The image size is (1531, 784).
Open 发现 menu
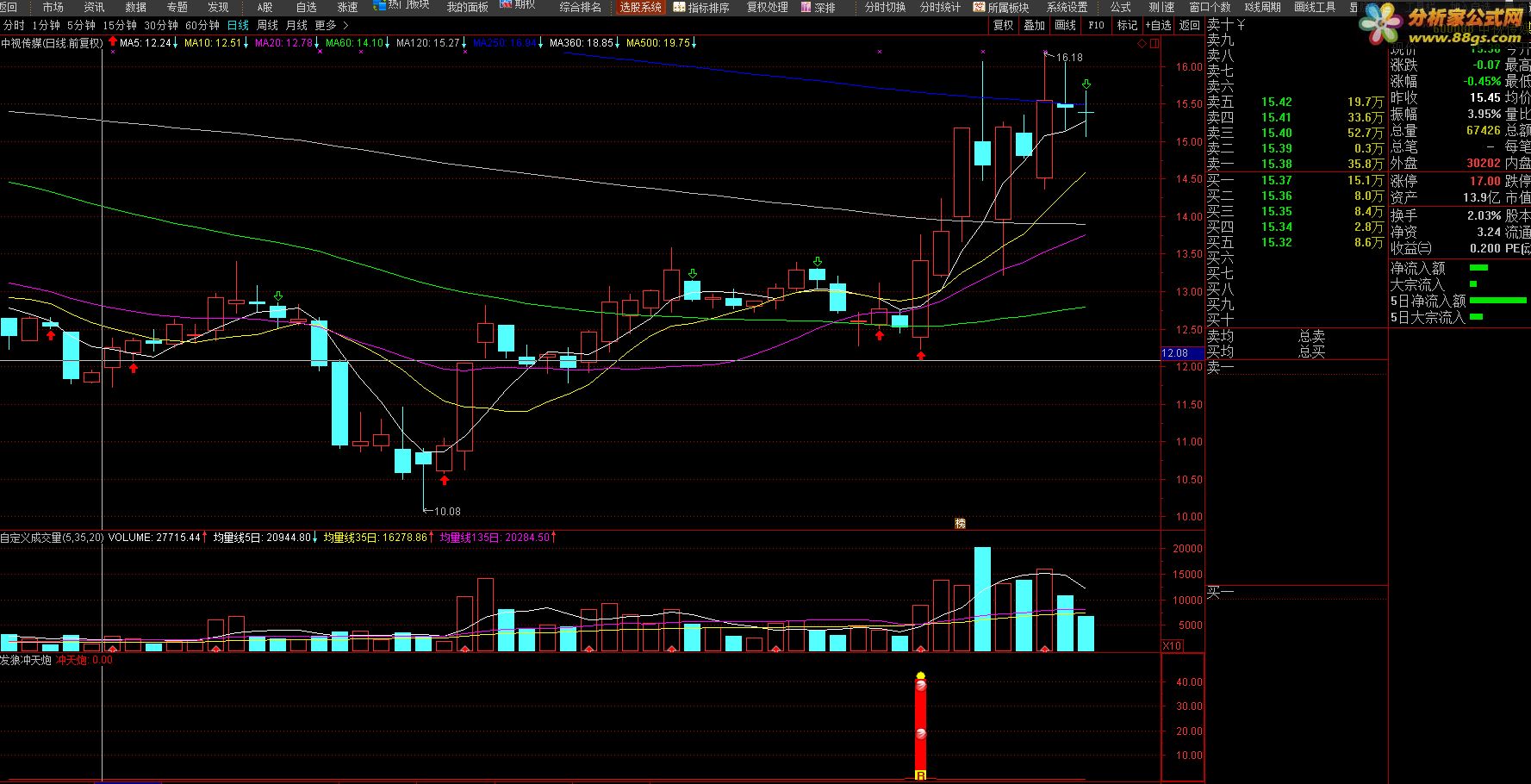click(x=218, y=7)
